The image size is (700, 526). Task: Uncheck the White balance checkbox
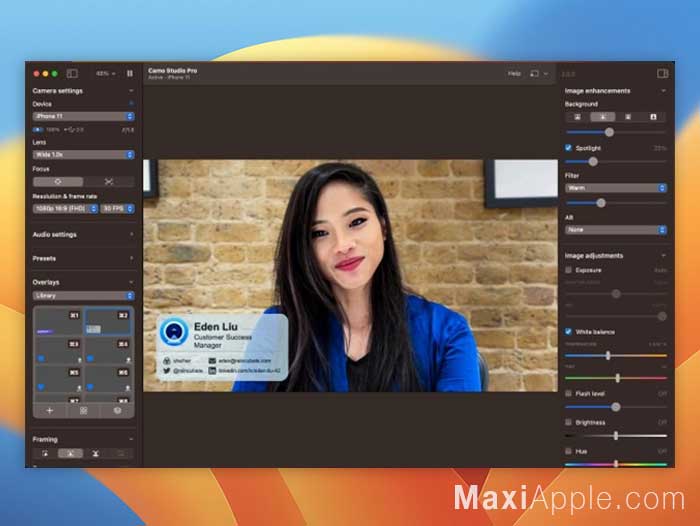pos(569,332)
